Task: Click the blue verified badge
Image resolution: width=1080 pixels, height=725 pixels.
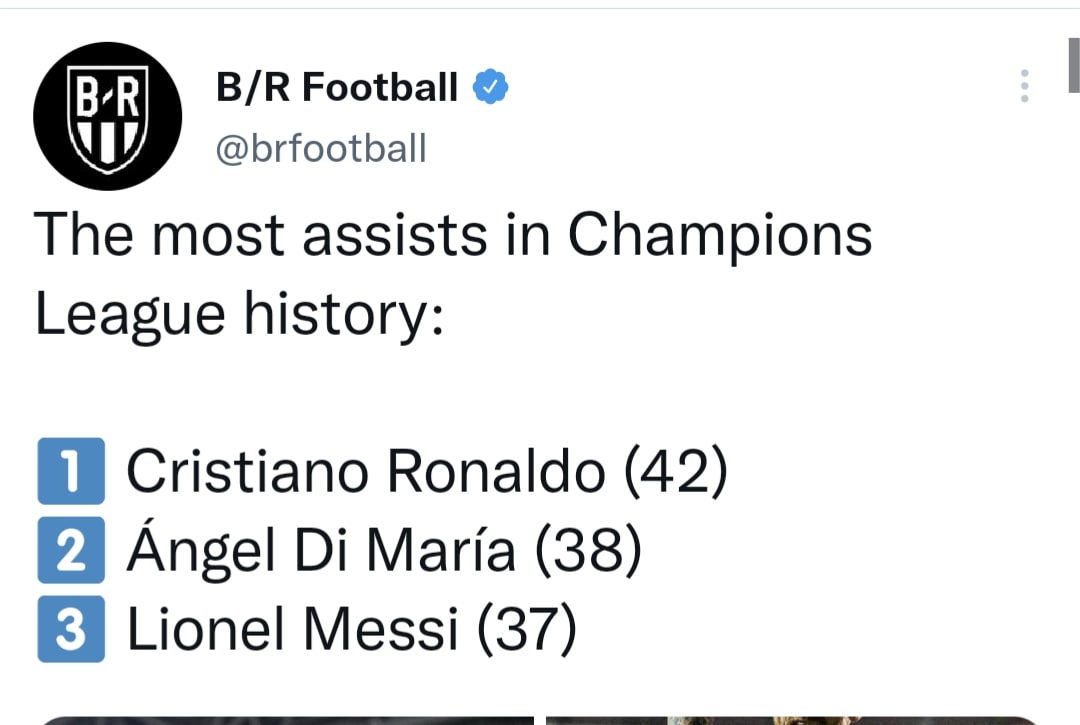Action: click(x=490, y=88)
